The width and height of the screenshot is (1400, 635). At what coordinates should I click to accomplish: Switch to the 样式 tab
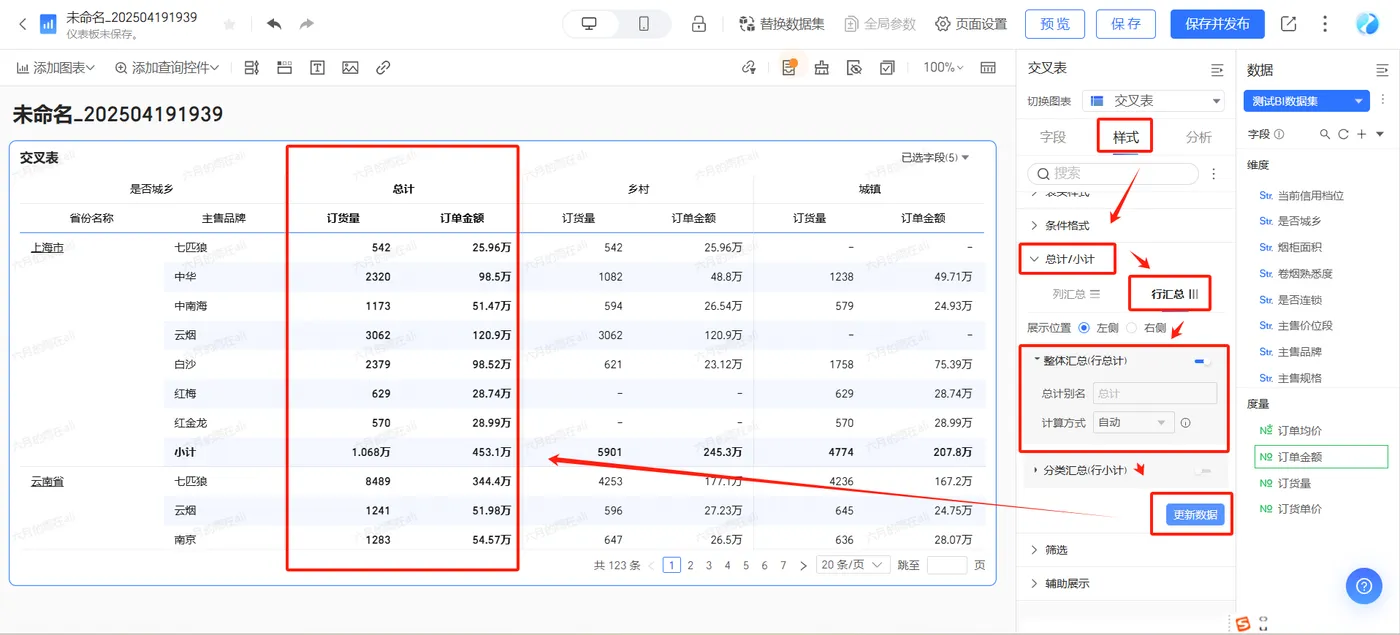[x=1125, y=137]
